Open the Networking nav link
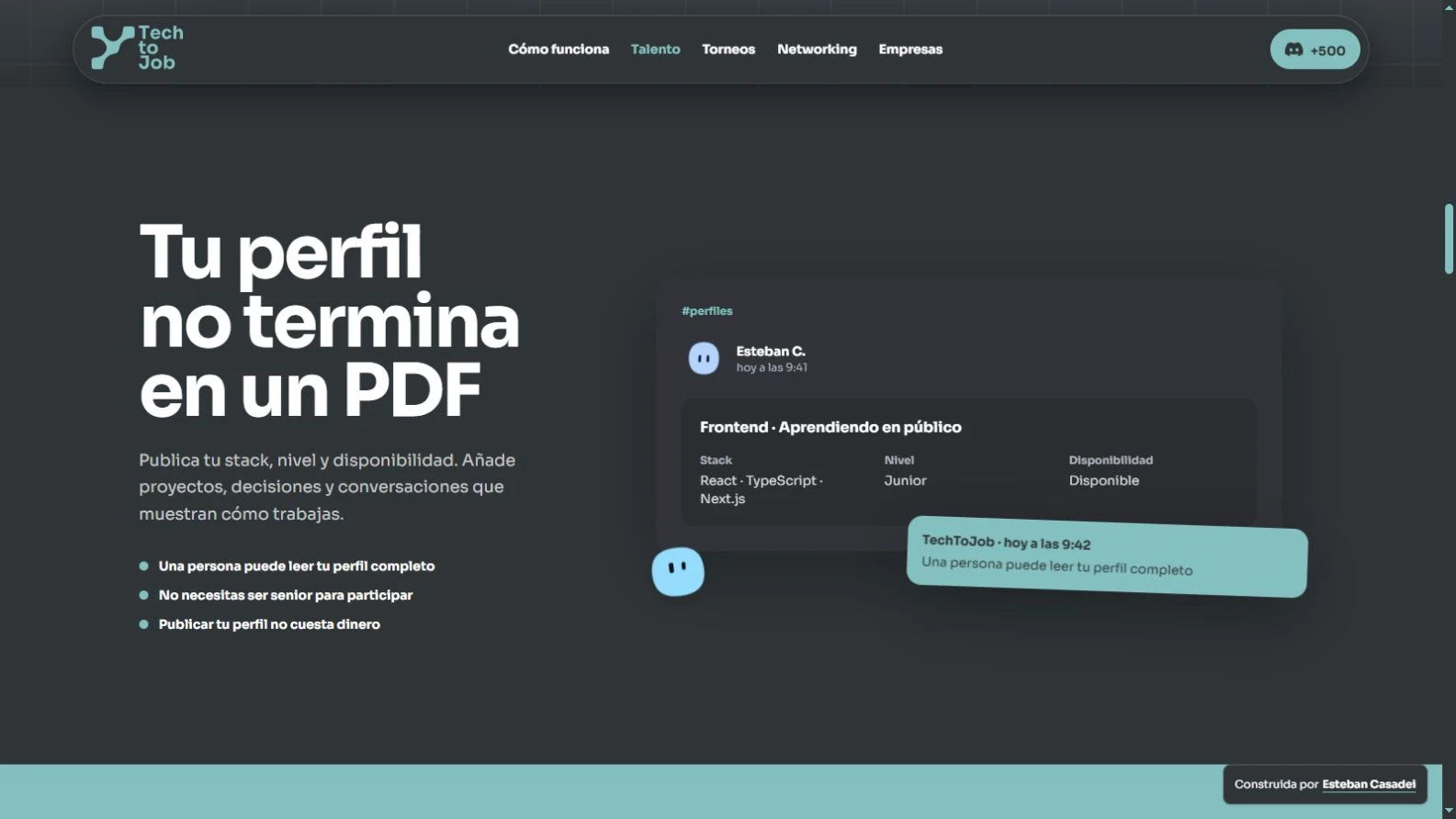1456x819 pixels. pos(817,50)
